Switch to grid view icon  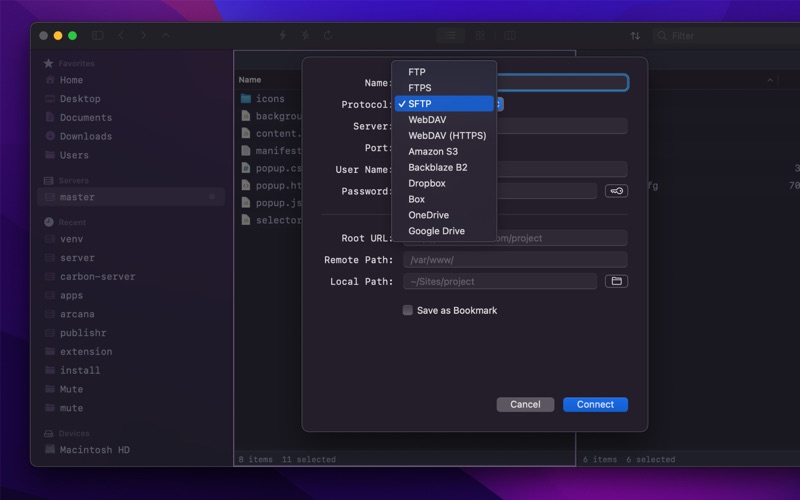point(480,36)
